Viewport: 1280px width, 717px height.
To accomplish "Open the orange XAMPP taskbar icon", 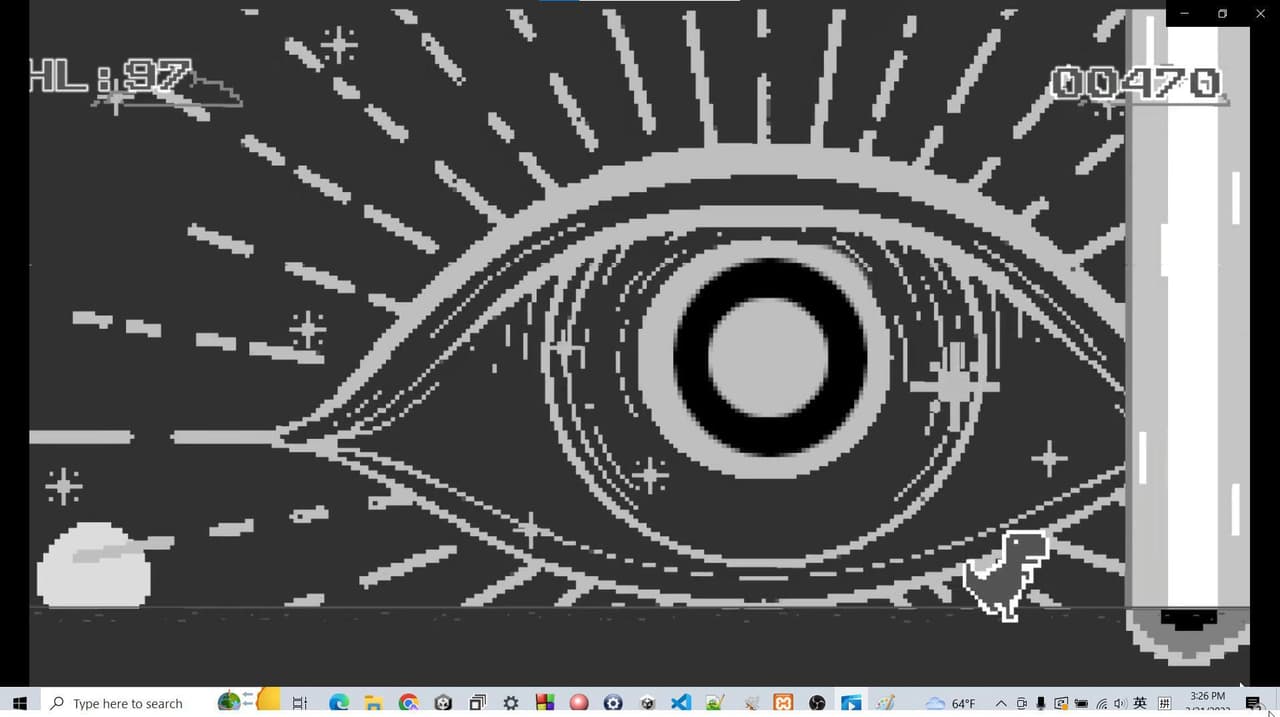I will pos(783,703).
